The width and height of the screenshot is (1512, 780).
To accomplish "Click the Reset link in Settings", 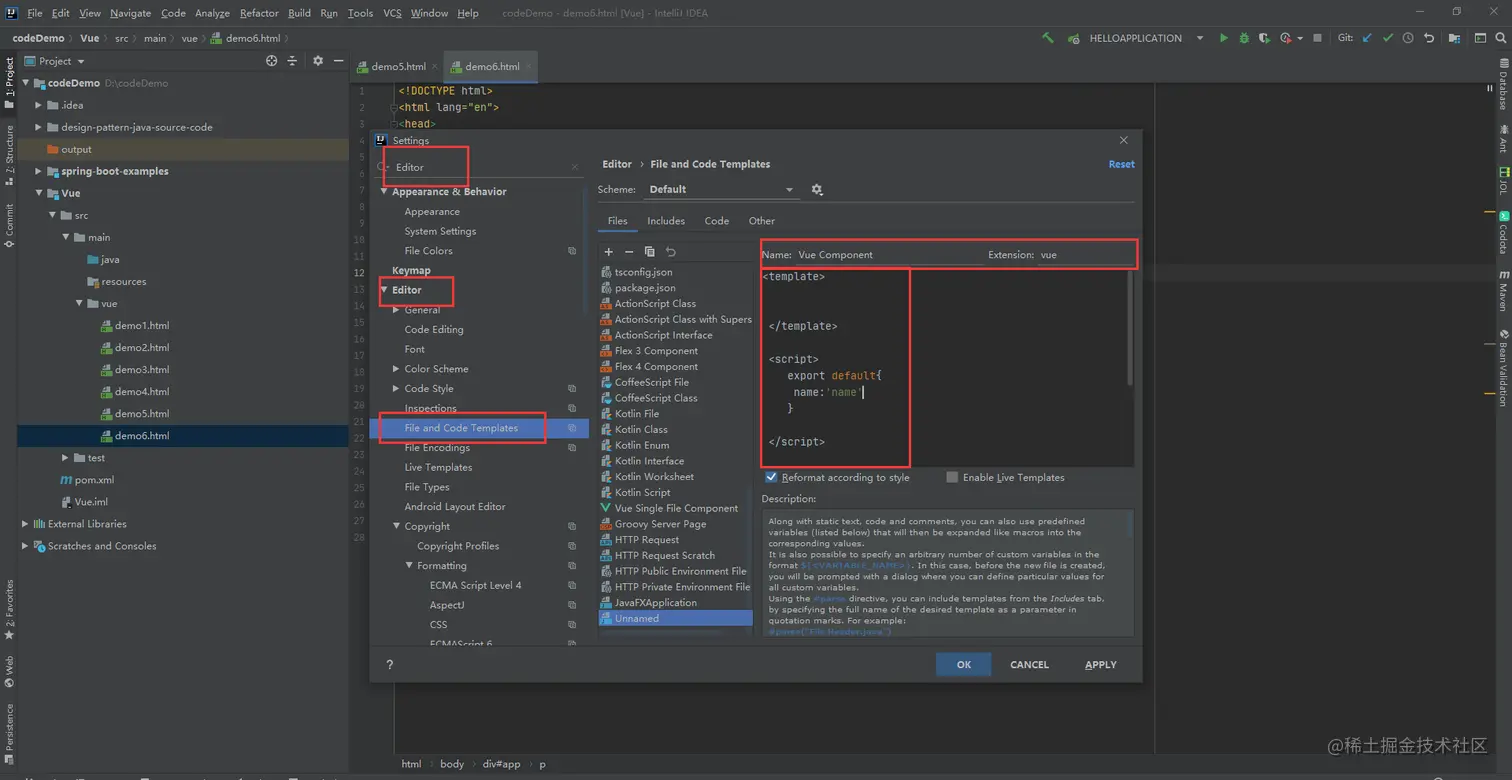I will coord(1121,164).
